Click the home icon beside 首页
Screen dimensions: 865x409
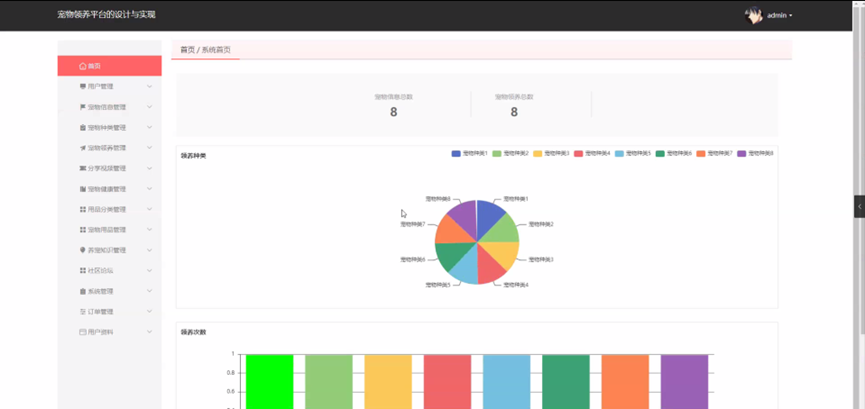[x=83, y=66]
